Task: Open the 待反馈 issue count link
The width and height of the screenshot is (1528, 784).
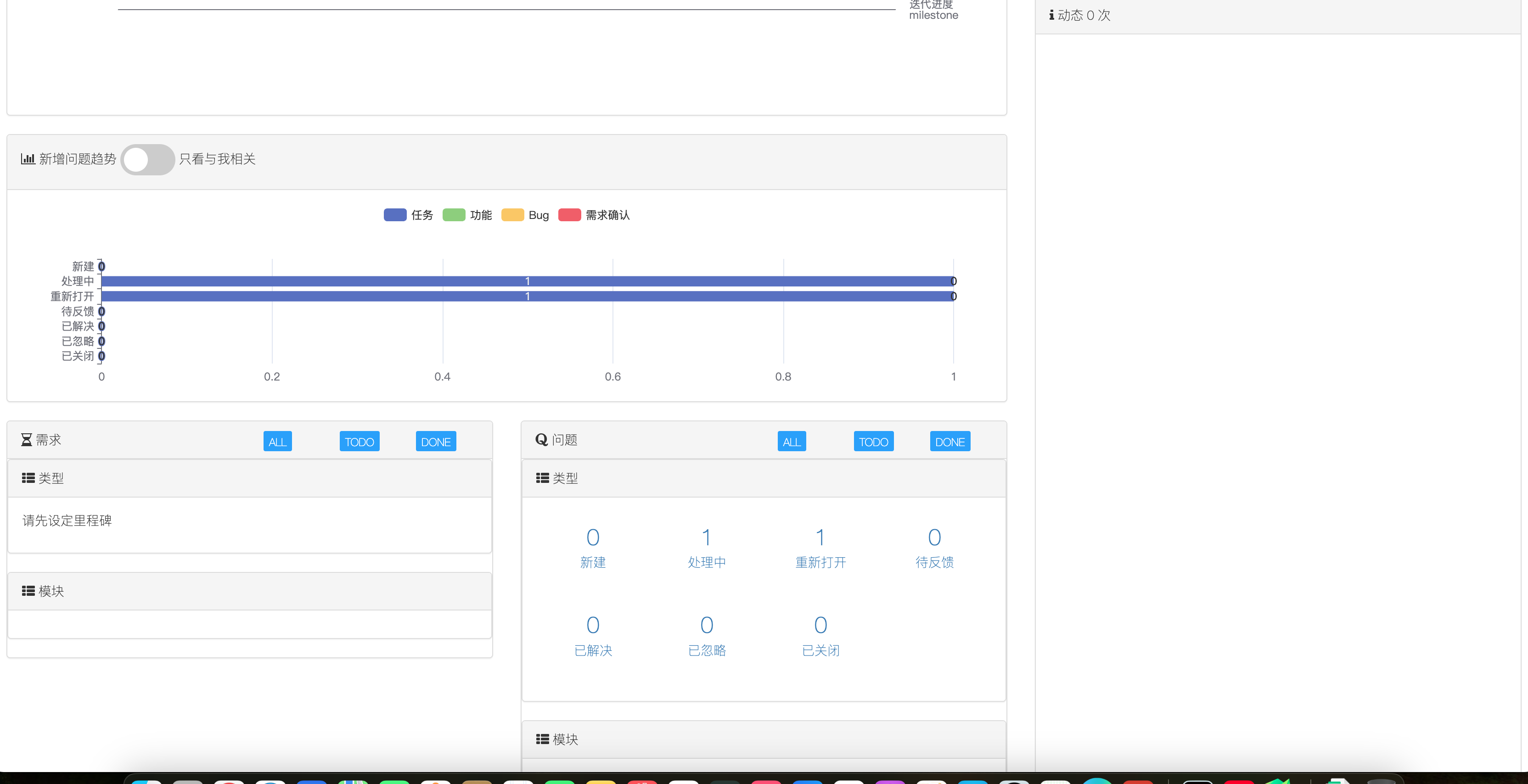Action: click(x=935, y=548)
